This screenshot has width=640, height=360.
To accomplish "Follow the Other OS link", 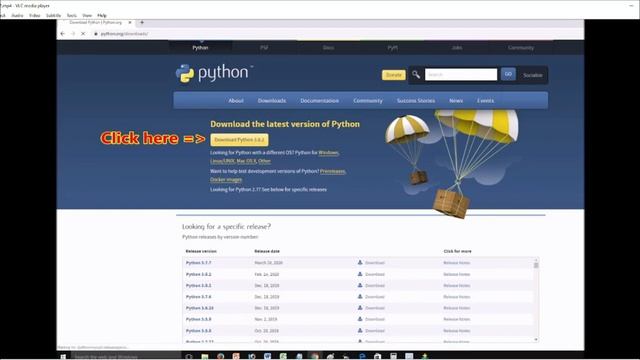I will tap(264, 161).
